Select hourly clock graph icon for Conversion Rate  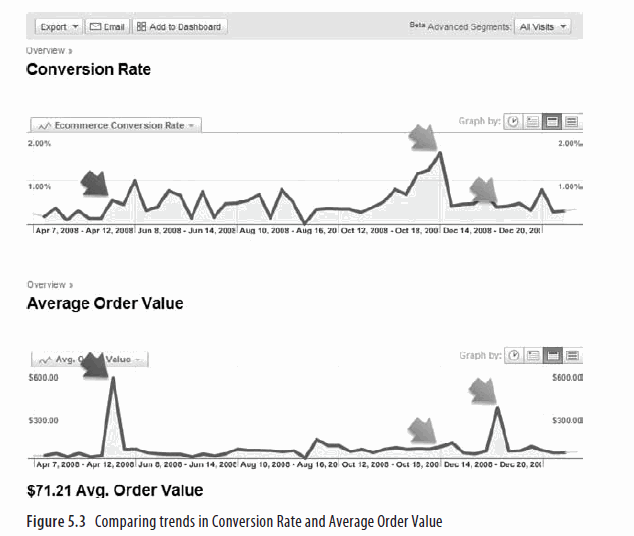pos(514,122)
